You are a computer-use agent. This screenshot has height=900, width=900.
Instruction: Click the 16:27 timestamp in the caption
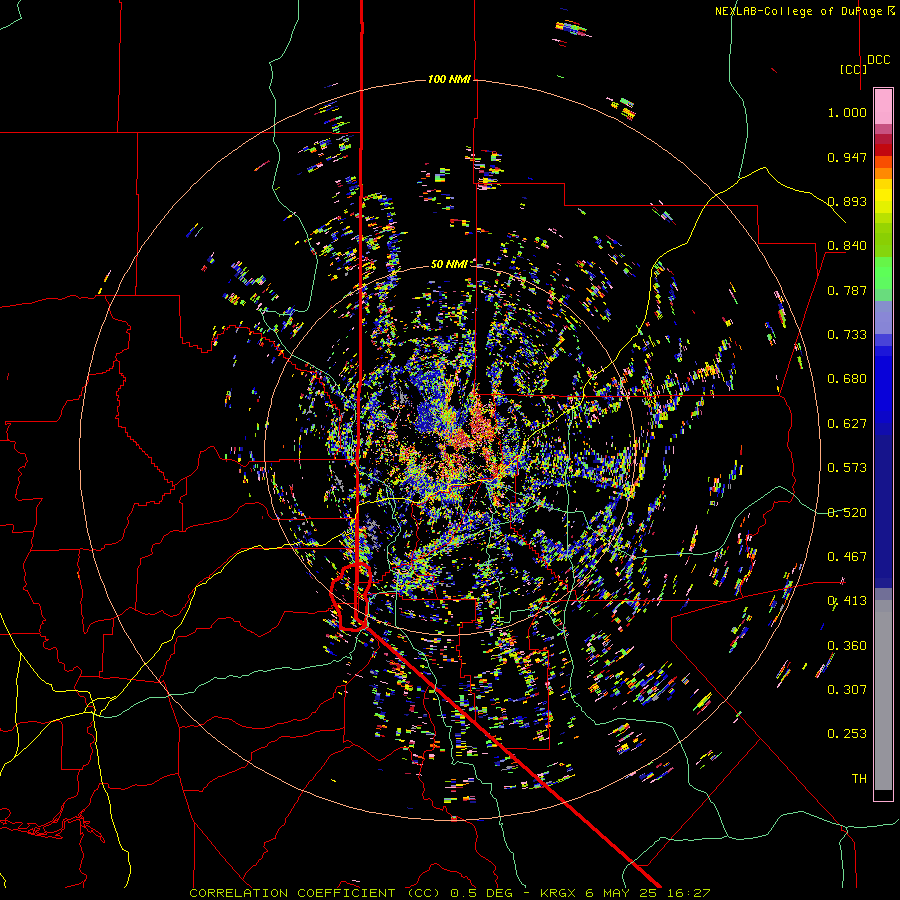pyautogui.click(x=691, y=893)
